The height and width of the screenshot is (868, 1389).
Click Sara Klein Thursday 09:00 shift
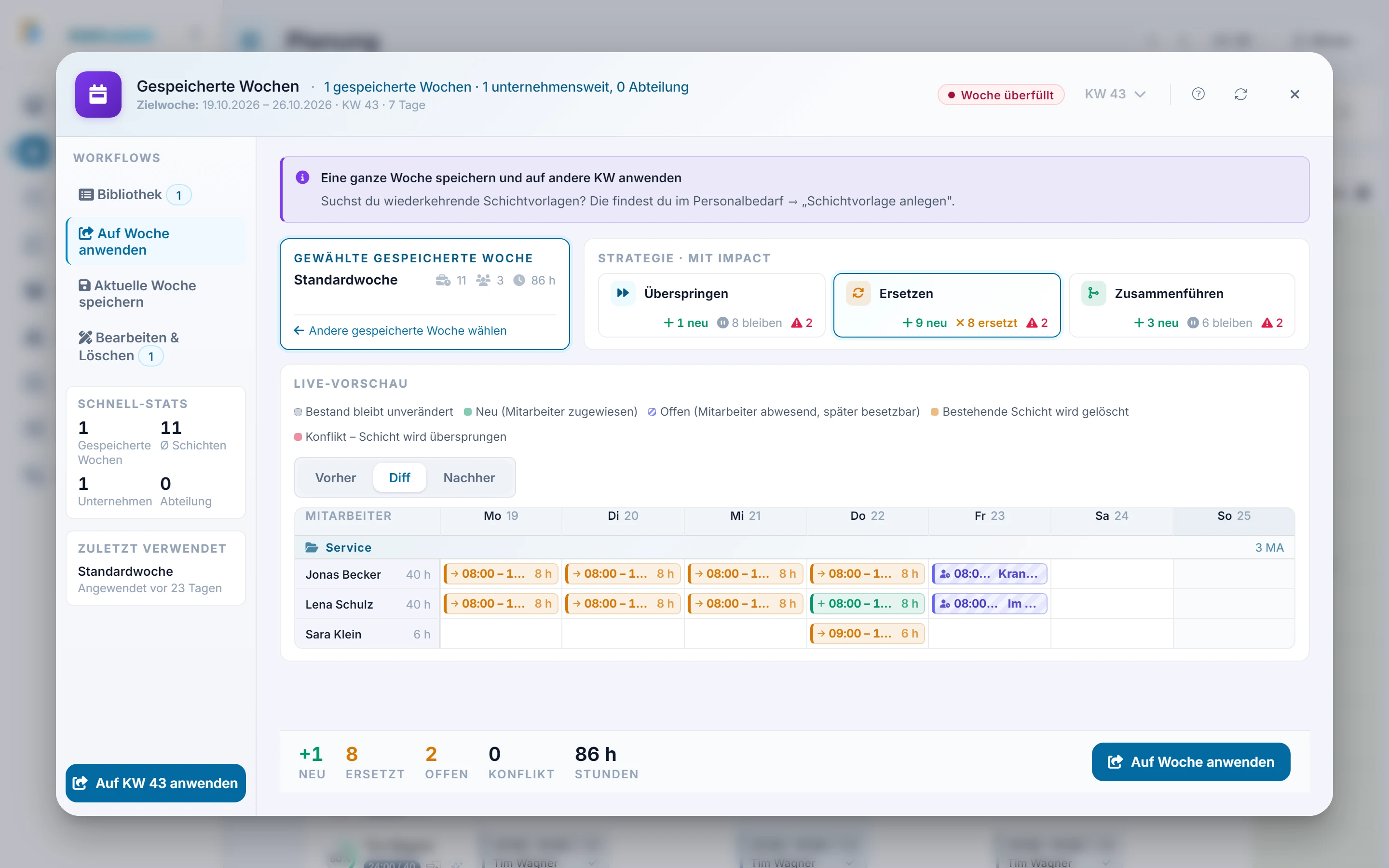click(x=867, y=634)
